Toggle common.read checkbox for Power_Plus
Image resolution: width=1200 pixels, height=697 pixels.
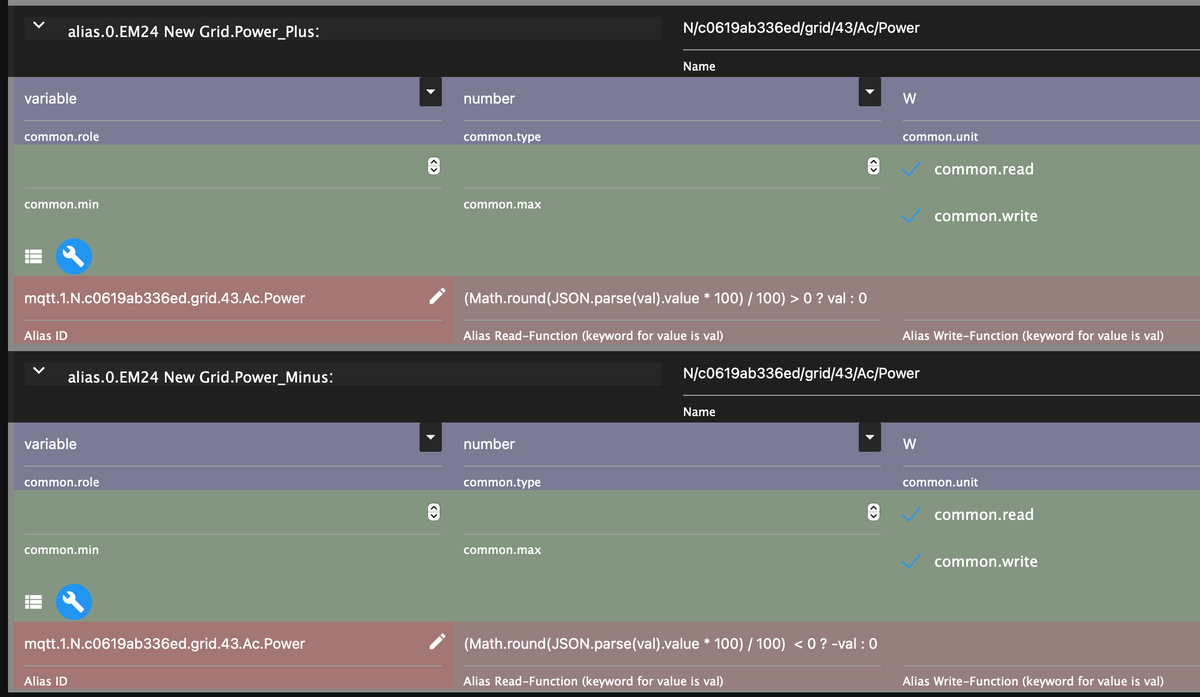(x=911, y=169)
